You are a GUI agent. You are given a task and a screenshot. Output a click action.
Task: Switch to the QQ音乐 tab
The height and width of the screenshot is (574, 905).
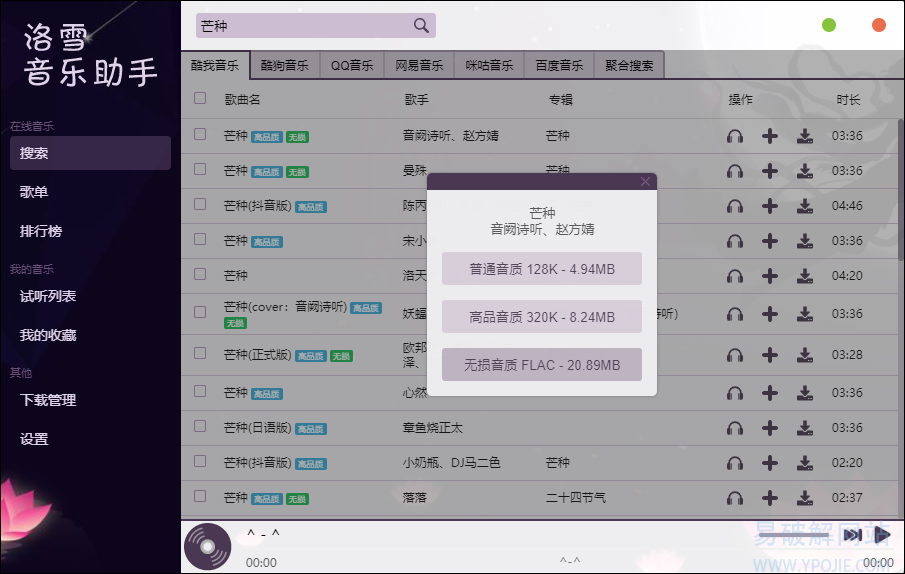[352, 65]
